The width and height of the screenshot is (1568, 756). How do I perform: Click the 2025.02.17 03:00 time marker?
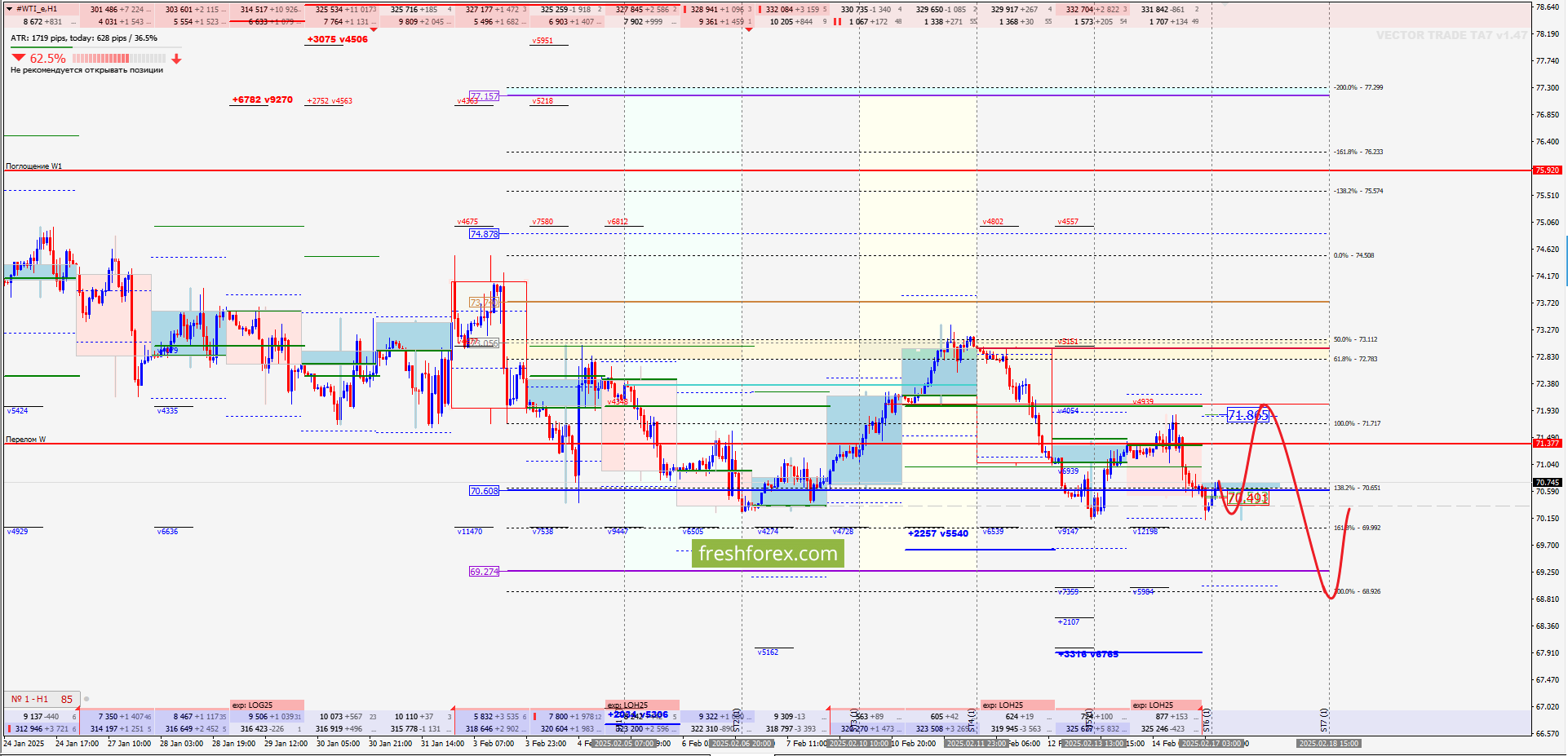click(1211, 744)
